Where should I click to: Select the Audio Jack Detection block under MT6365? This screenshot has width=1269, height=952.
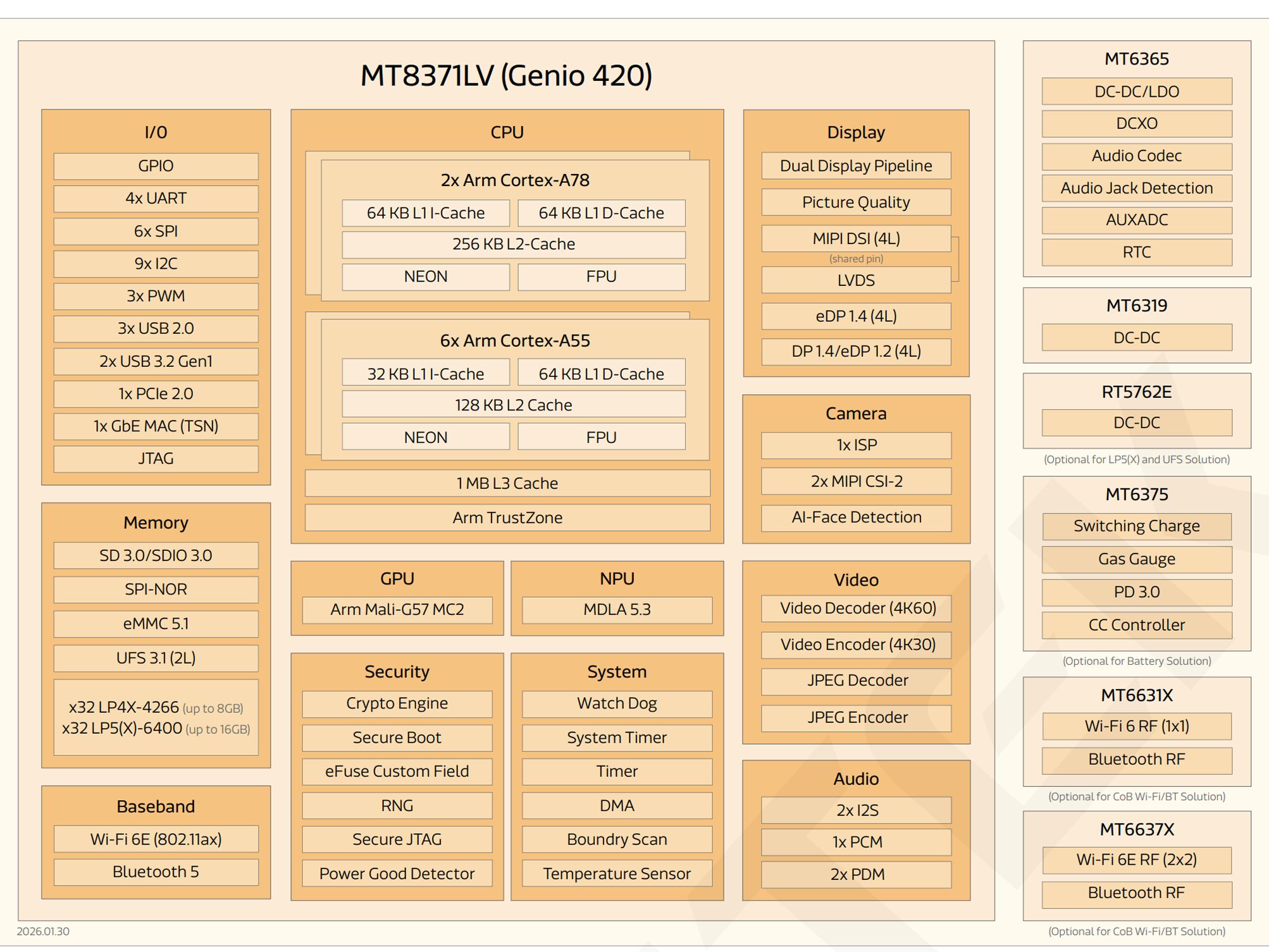tap(1136, 188)
